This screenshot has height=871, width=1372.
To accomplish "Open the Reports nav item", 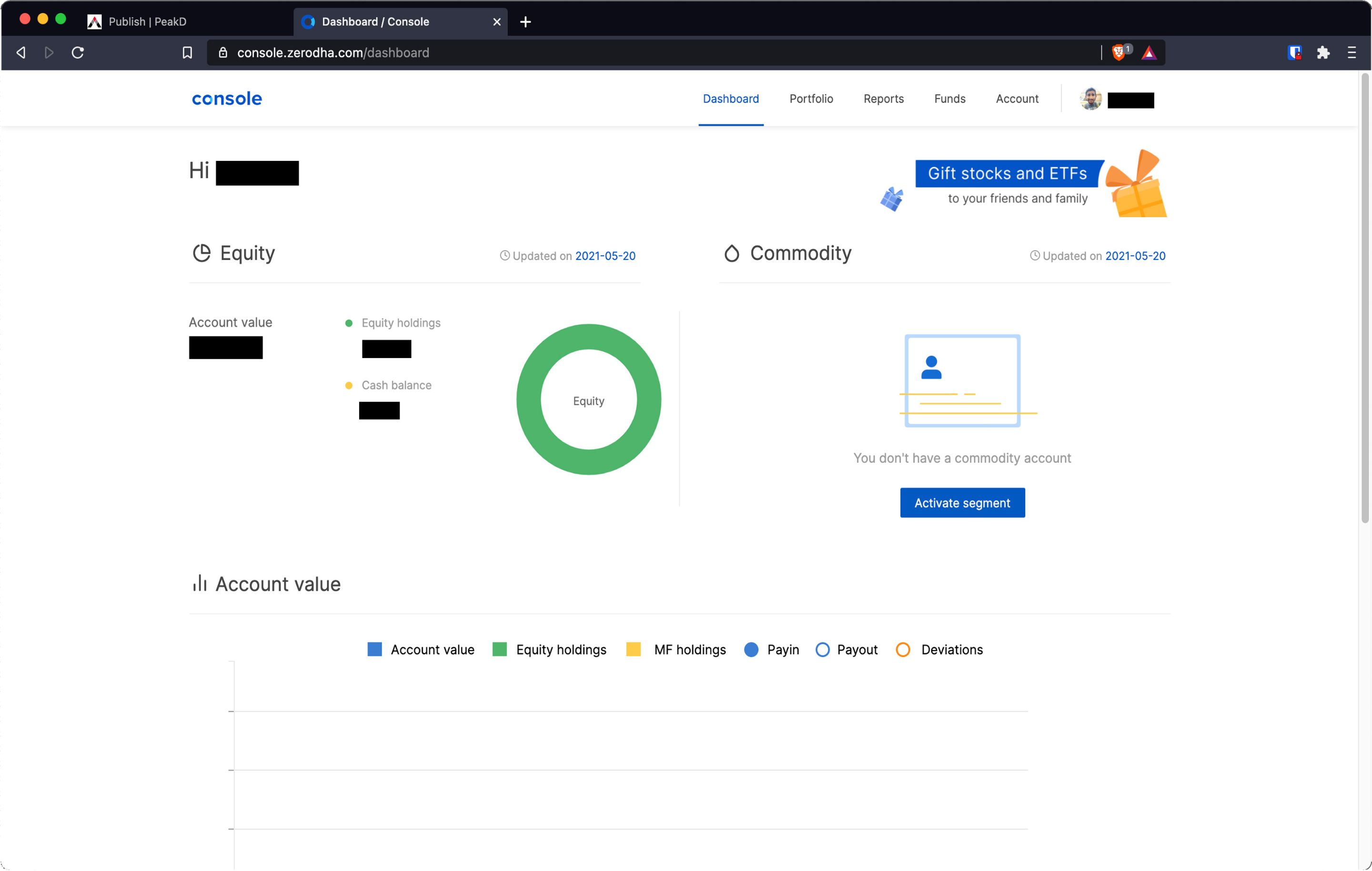I will (x=883, y=99).
